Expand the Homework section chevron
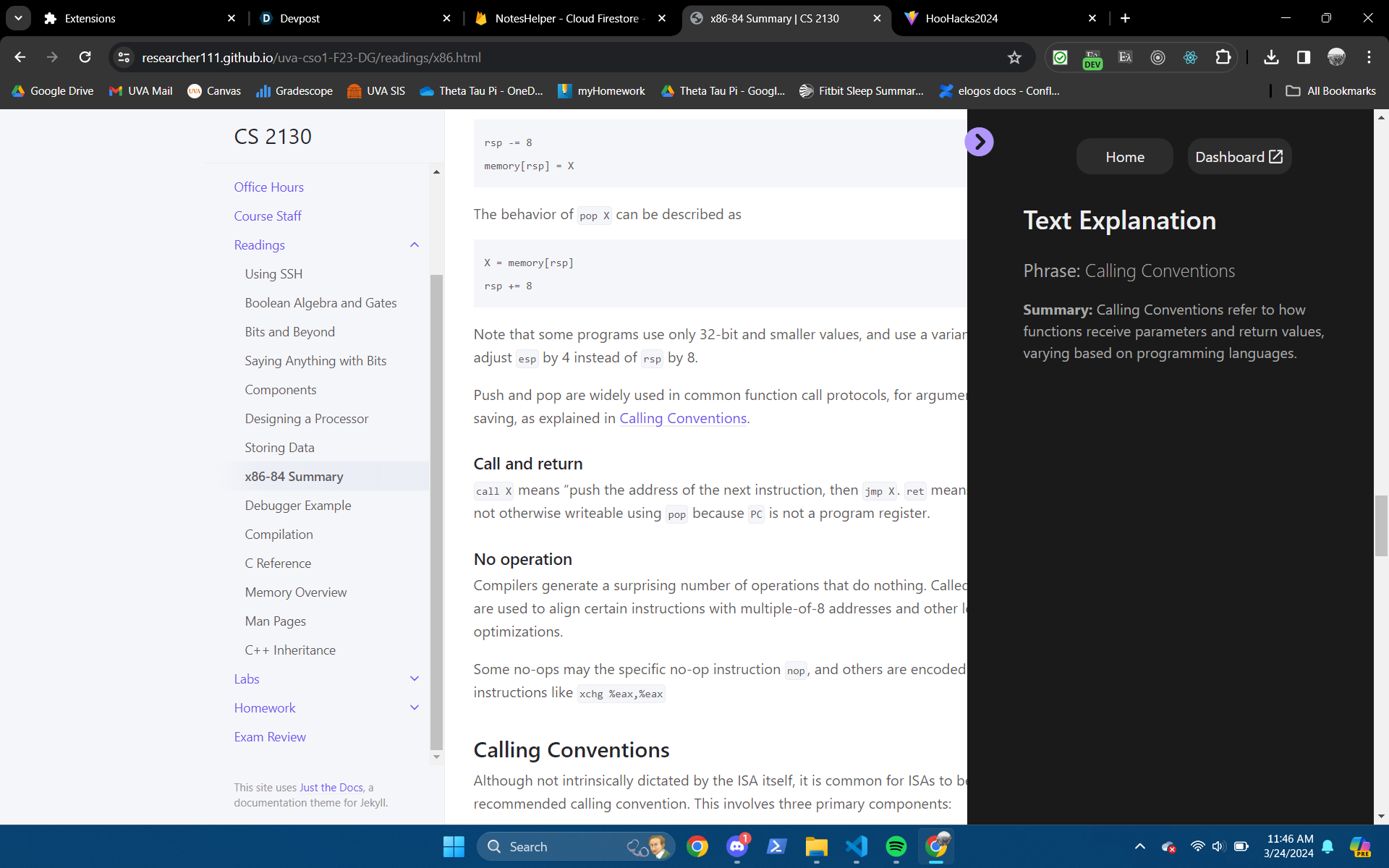Image resolution: width=1389 pixels, height=868 pixels. click(415, 707)
